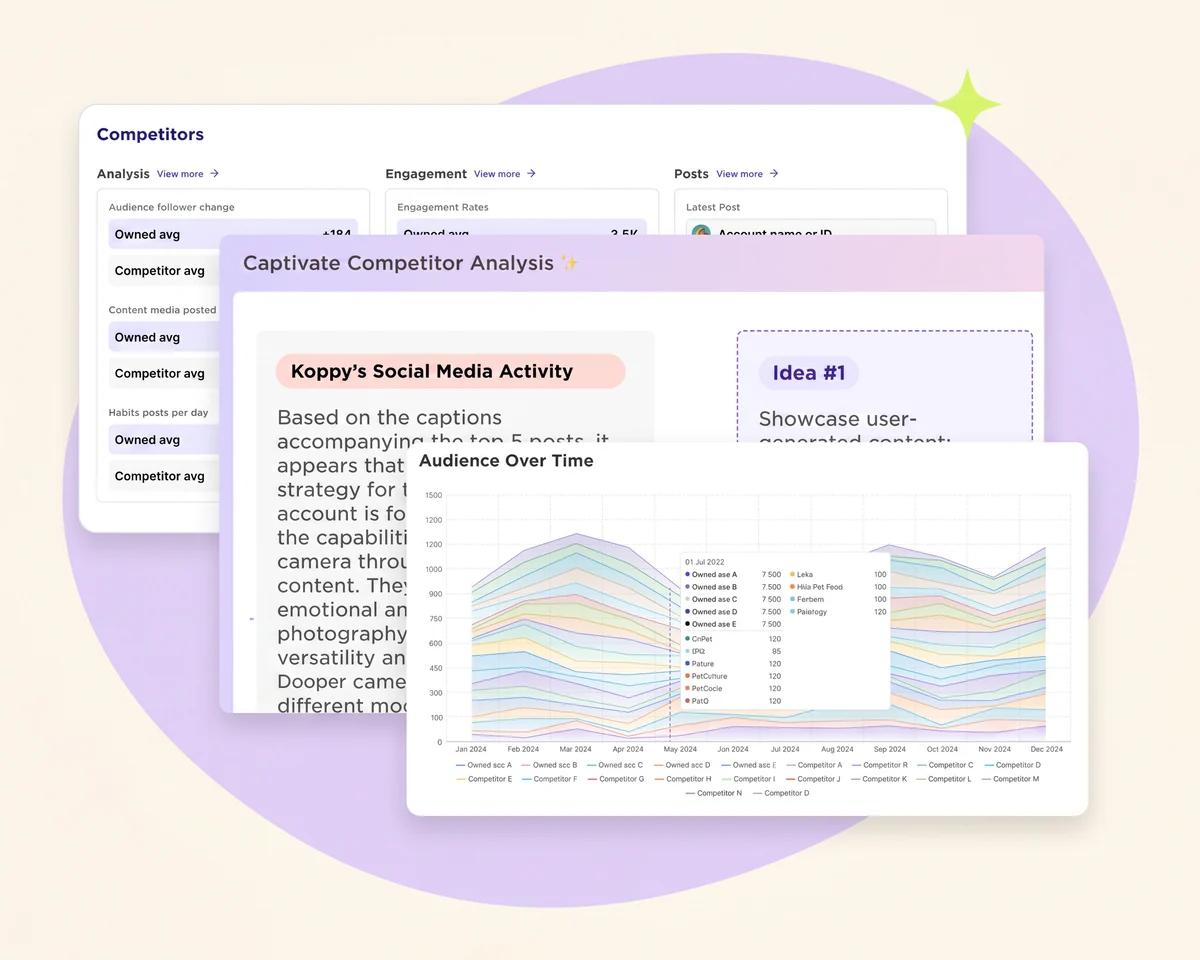Image resolution: width=1200 pixels, height=960 pixels.
Task: Toggle Competitor E legend entry
Action: [483, 779]
